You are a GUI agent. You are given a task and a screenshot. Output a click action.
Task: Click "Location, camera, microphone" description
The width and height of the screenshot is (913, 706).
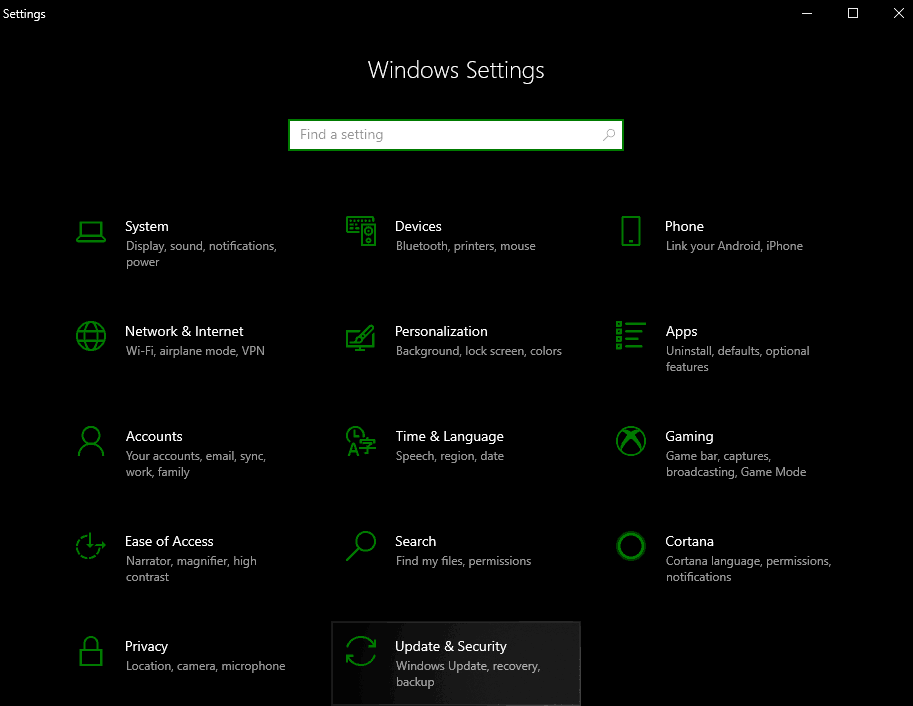point(206,666)
